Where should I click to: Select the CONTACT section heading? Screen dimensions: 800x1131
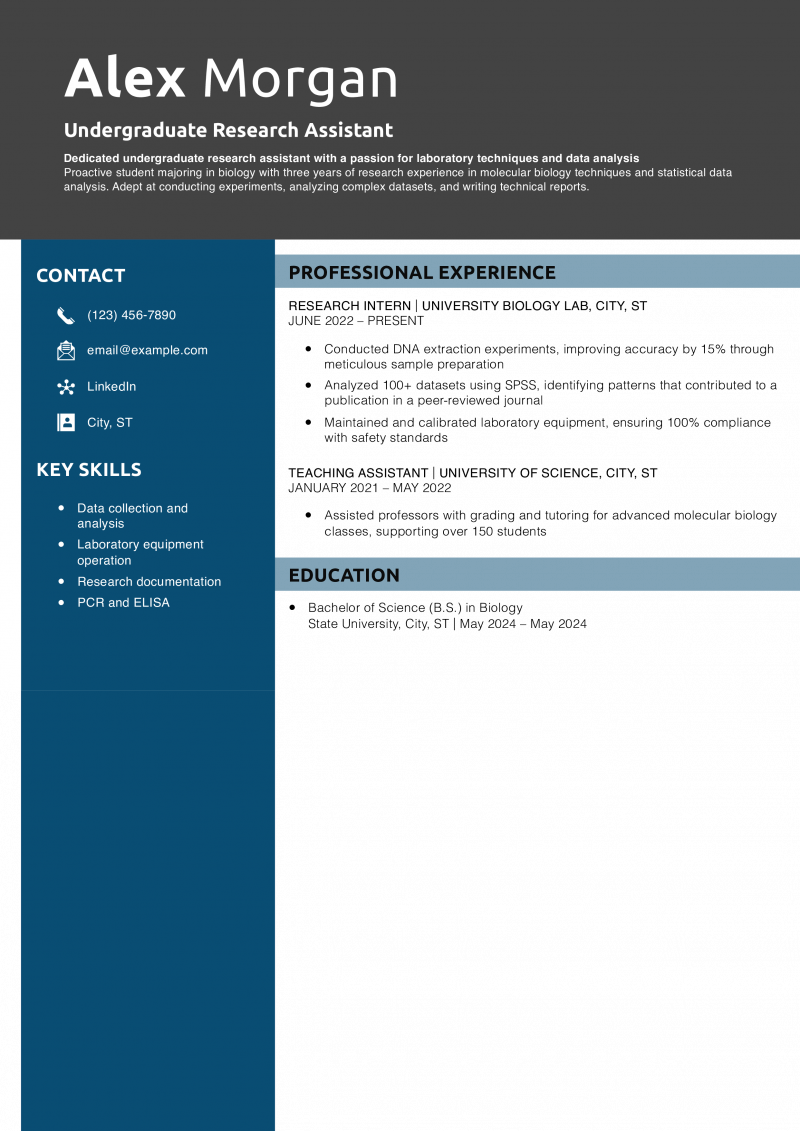[x=81, y=276]
